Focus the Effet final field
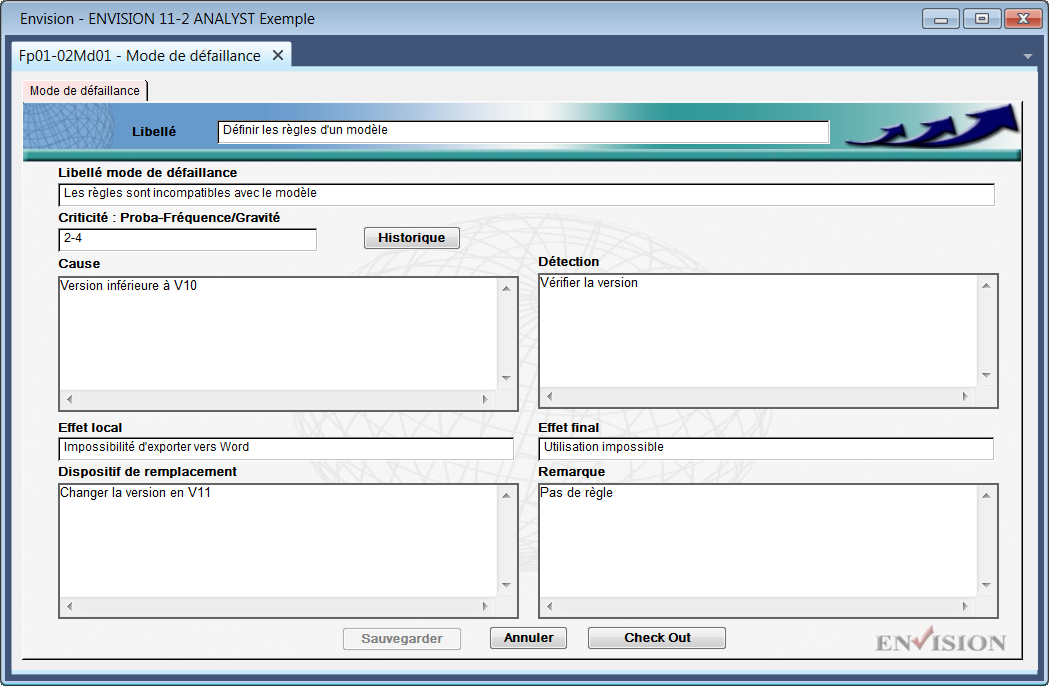1049x686 pixels. [766, 448]
